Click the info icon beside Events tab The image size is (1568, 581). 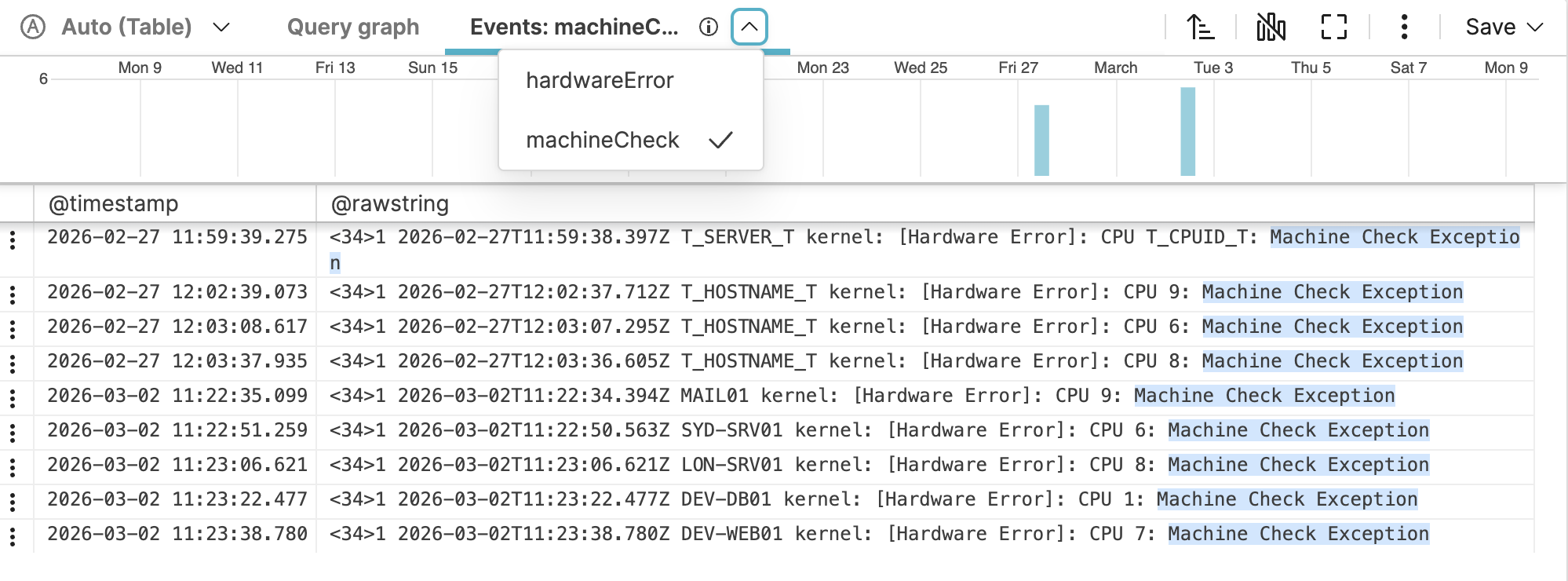point(708,27)
